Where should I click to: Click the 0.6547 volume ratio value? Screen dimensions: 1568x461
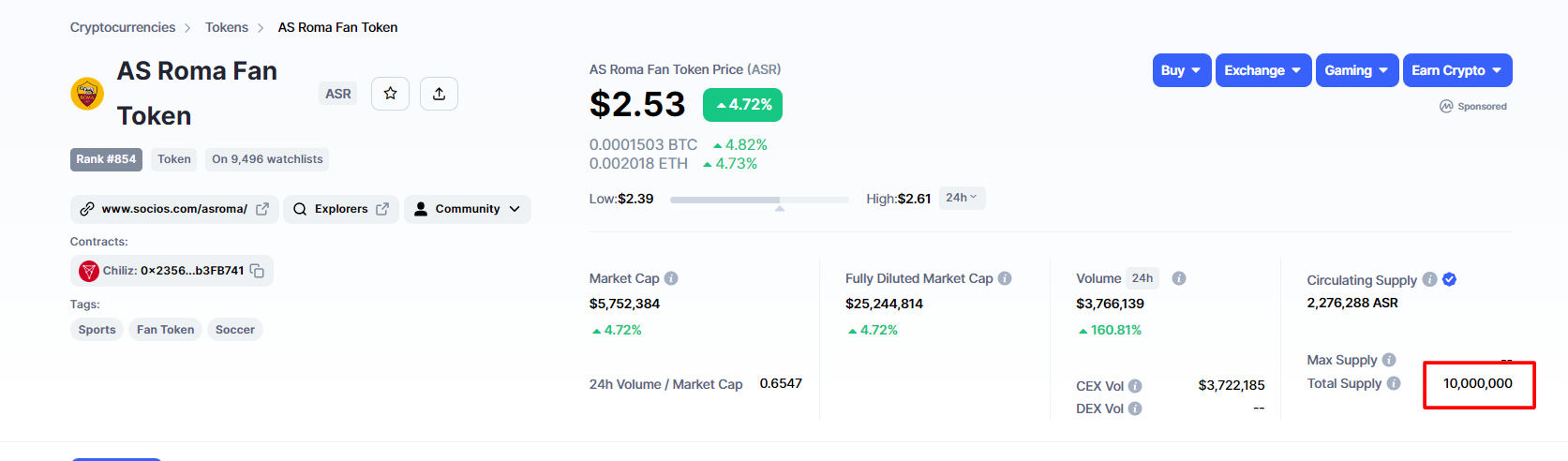pos(781,383)
